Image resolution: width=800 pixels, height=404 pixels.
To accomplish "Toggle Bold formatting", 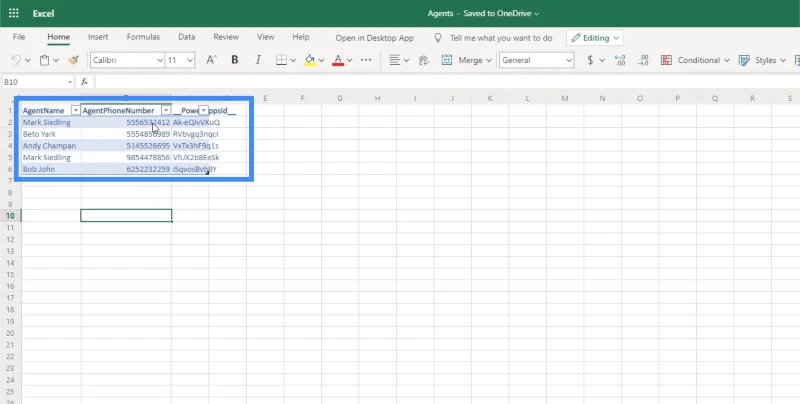I will (235, 60).
